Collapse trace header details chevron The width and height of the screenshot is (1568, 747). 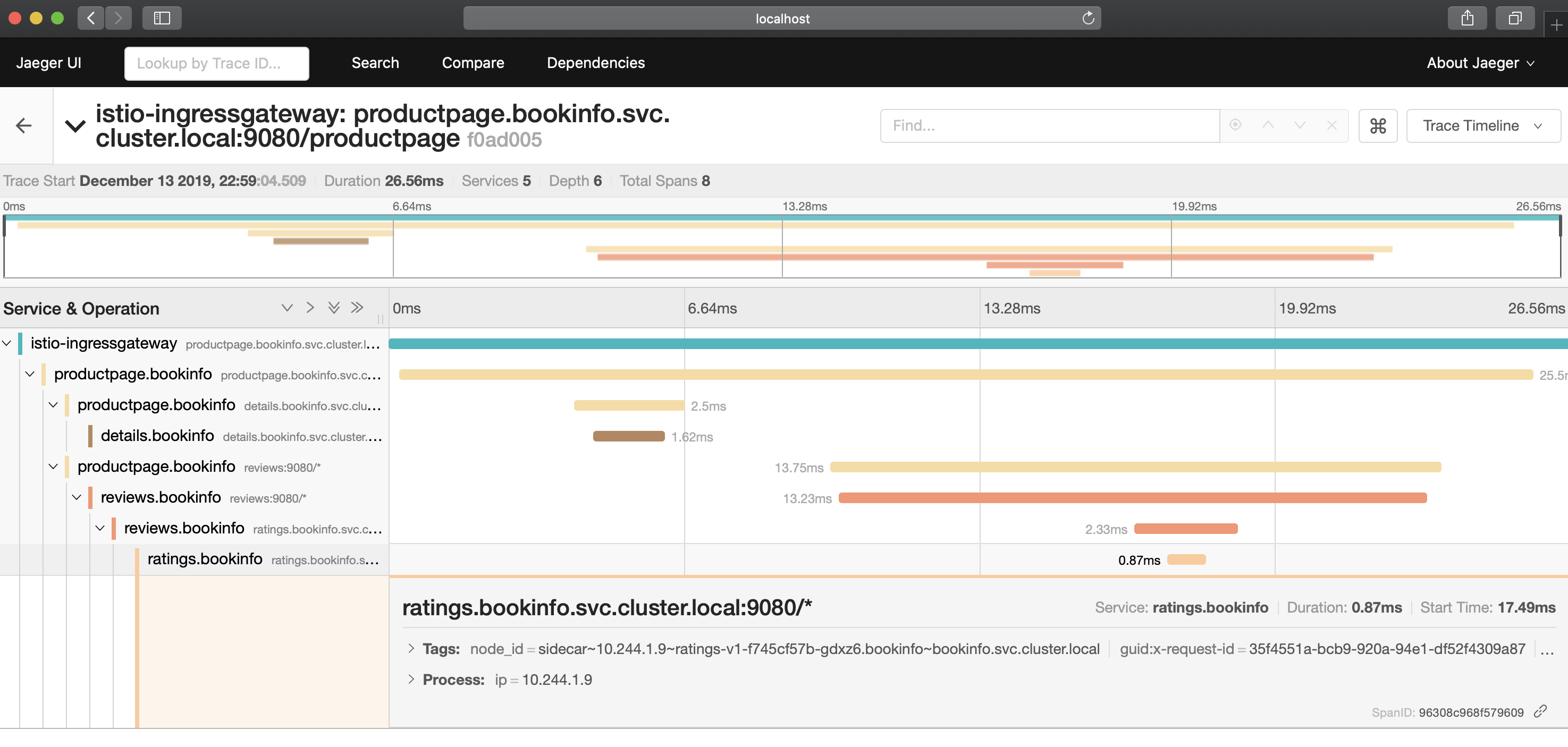(75, 126)
